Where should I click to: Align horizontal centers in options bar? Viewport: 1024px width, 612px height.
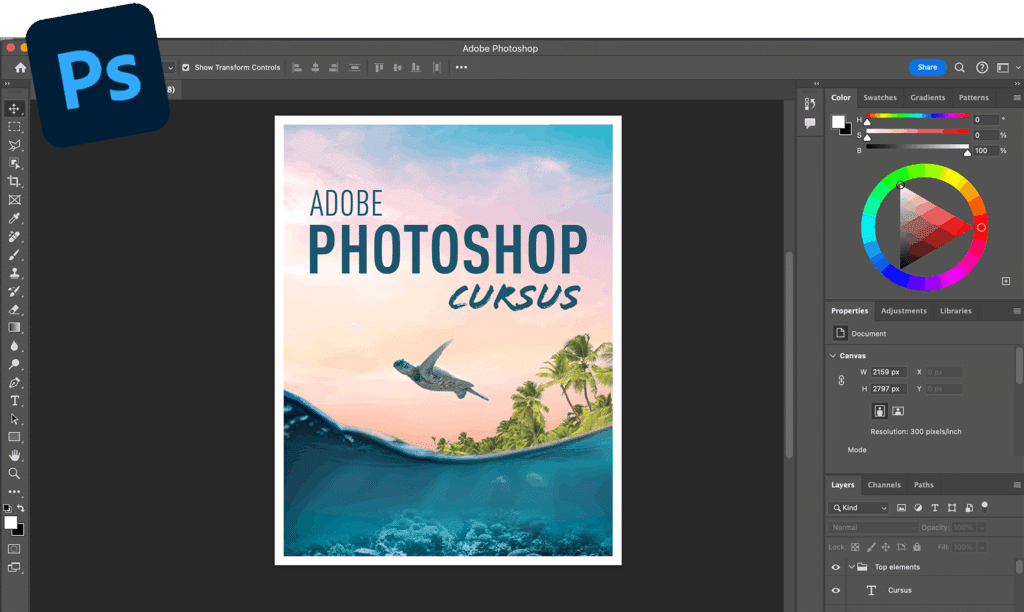point(315,67)
